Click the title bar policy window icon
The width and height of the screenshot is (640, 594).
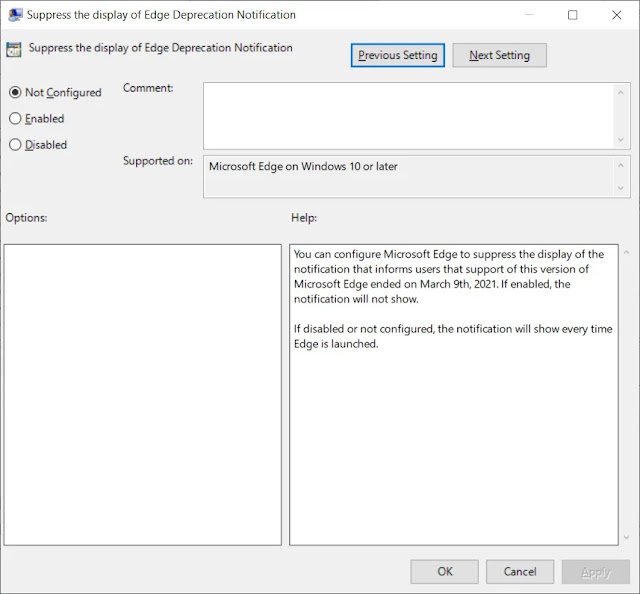click(x=15, y=15)
